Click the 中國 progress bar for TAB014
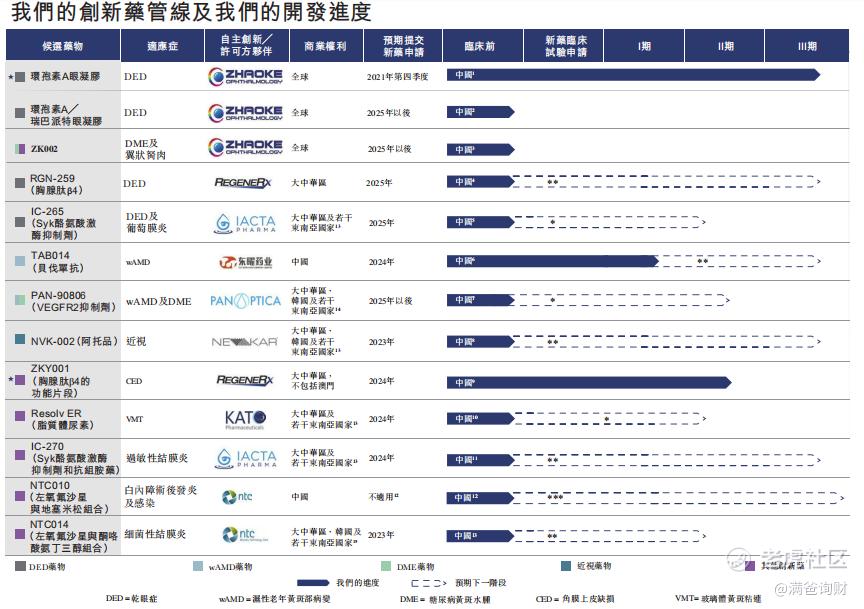The width and height of the screenshot is (864, 609). tap(553, 261)
